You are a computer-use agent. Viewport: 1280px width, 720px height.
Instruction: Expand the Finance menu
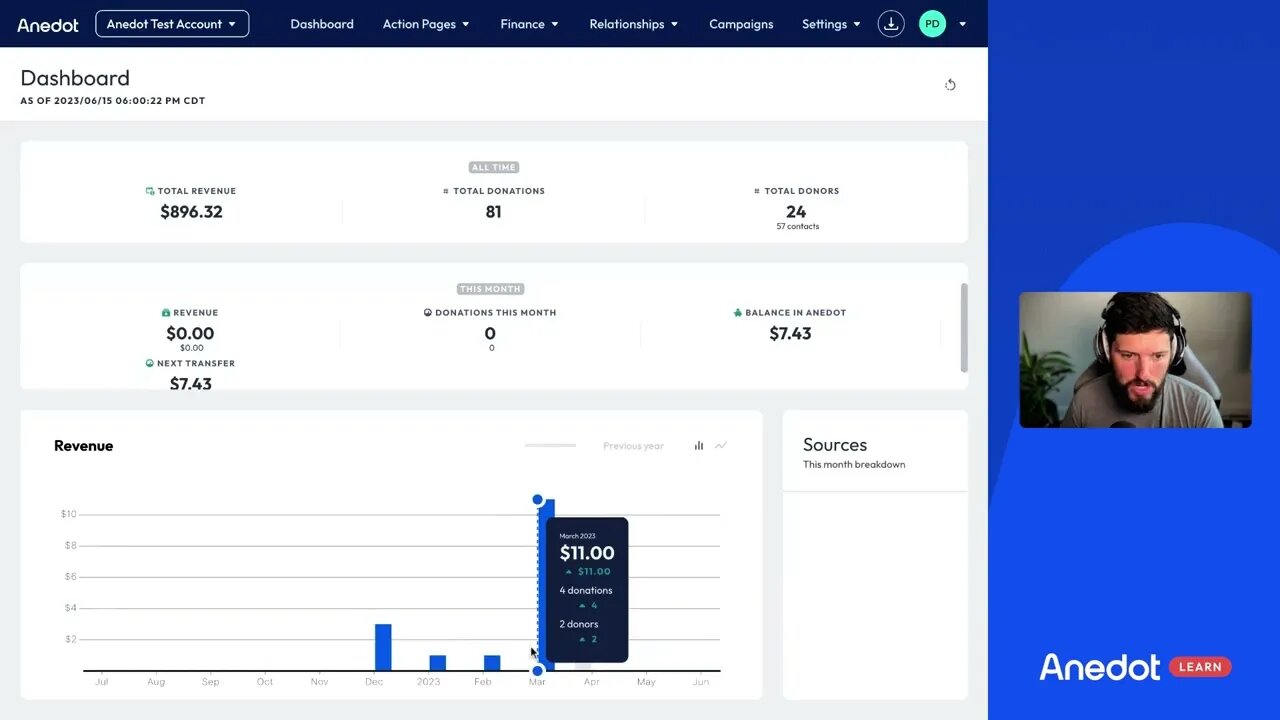(x=529, y=24)
